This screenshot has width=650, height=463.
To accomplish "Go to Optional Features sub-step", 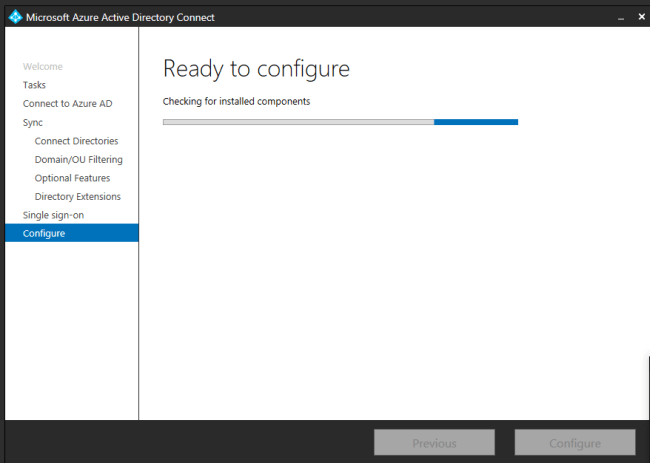I will [72, 178].
